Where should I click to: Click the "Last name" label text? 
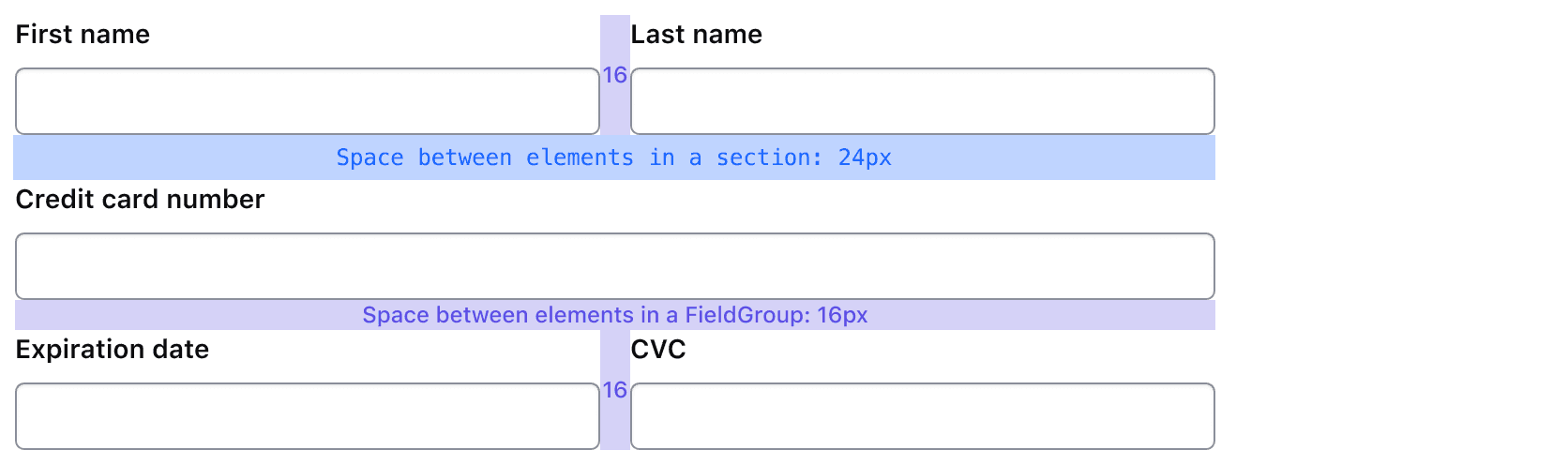pyautogui.click(x=696, y=35)
